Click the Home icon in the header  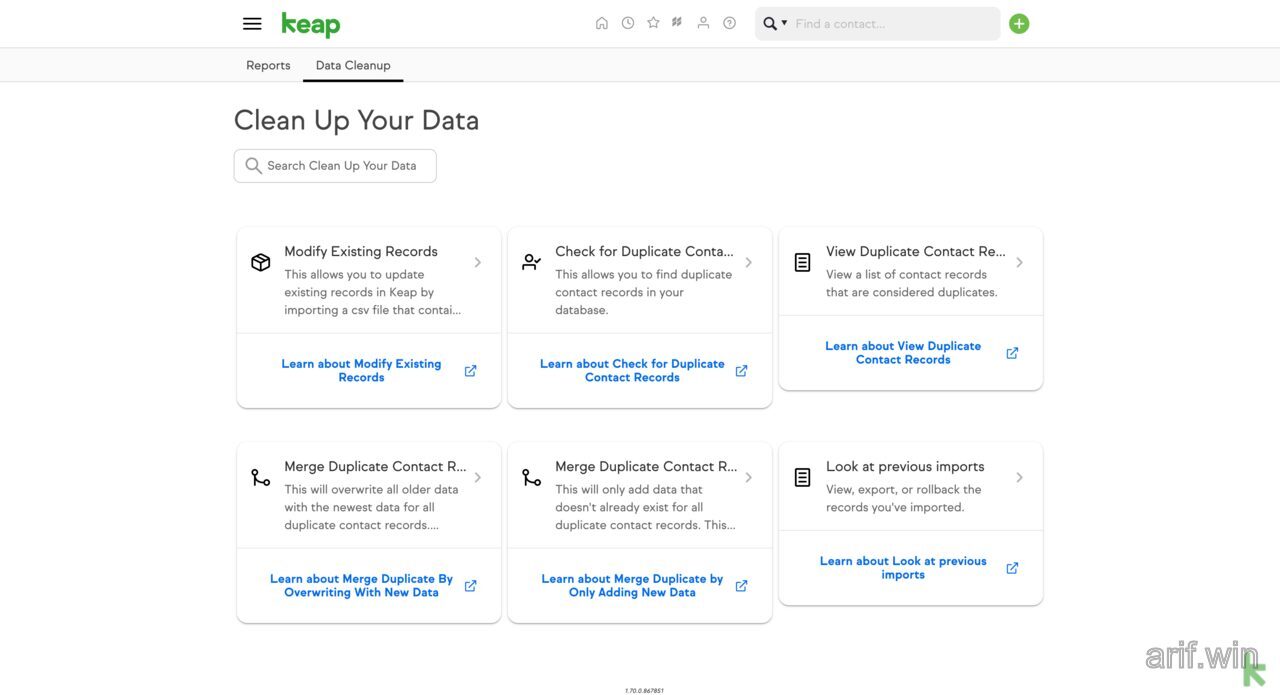tap(602, 22)
